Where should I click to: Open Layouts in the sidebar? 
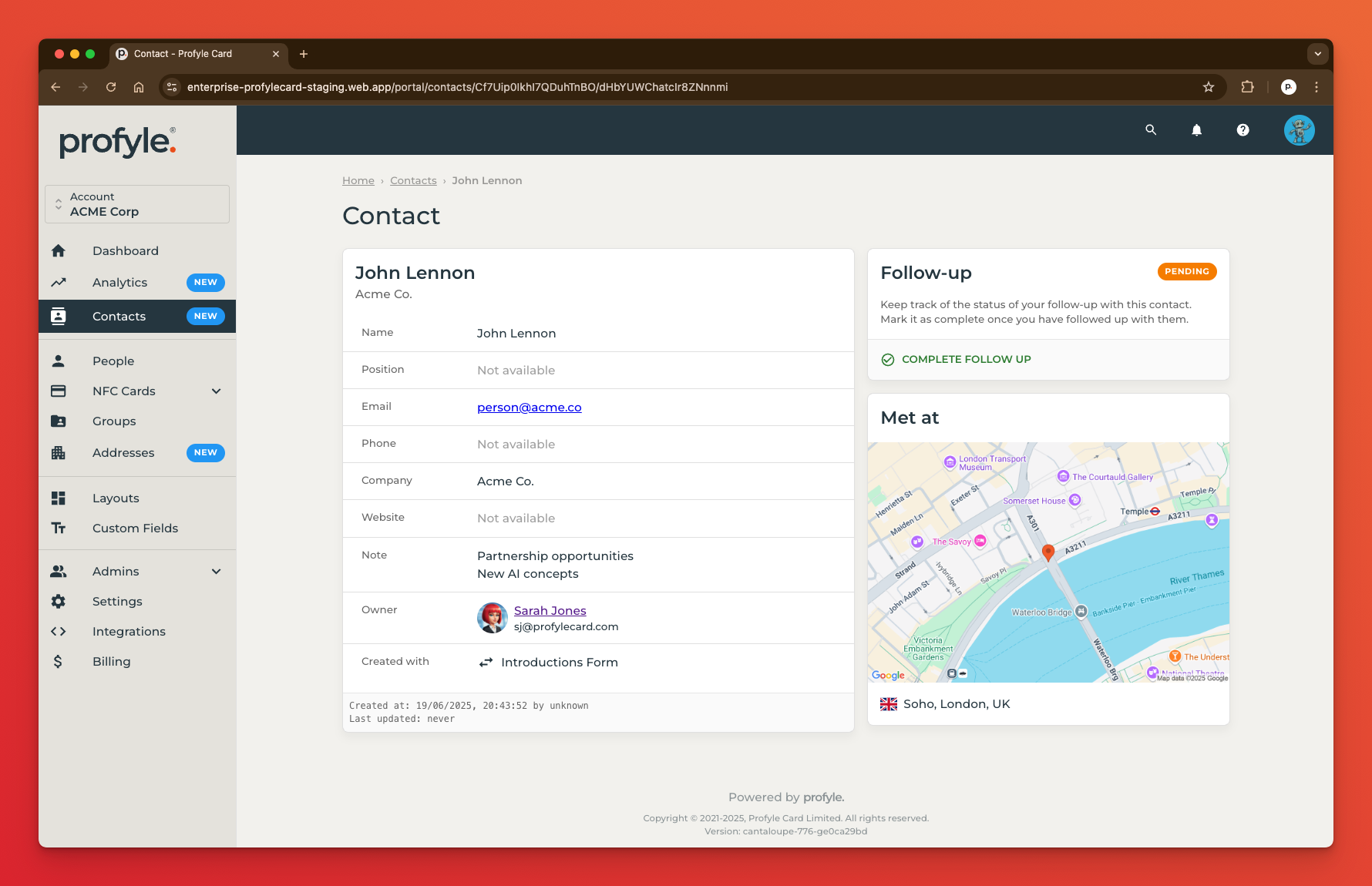137,498
